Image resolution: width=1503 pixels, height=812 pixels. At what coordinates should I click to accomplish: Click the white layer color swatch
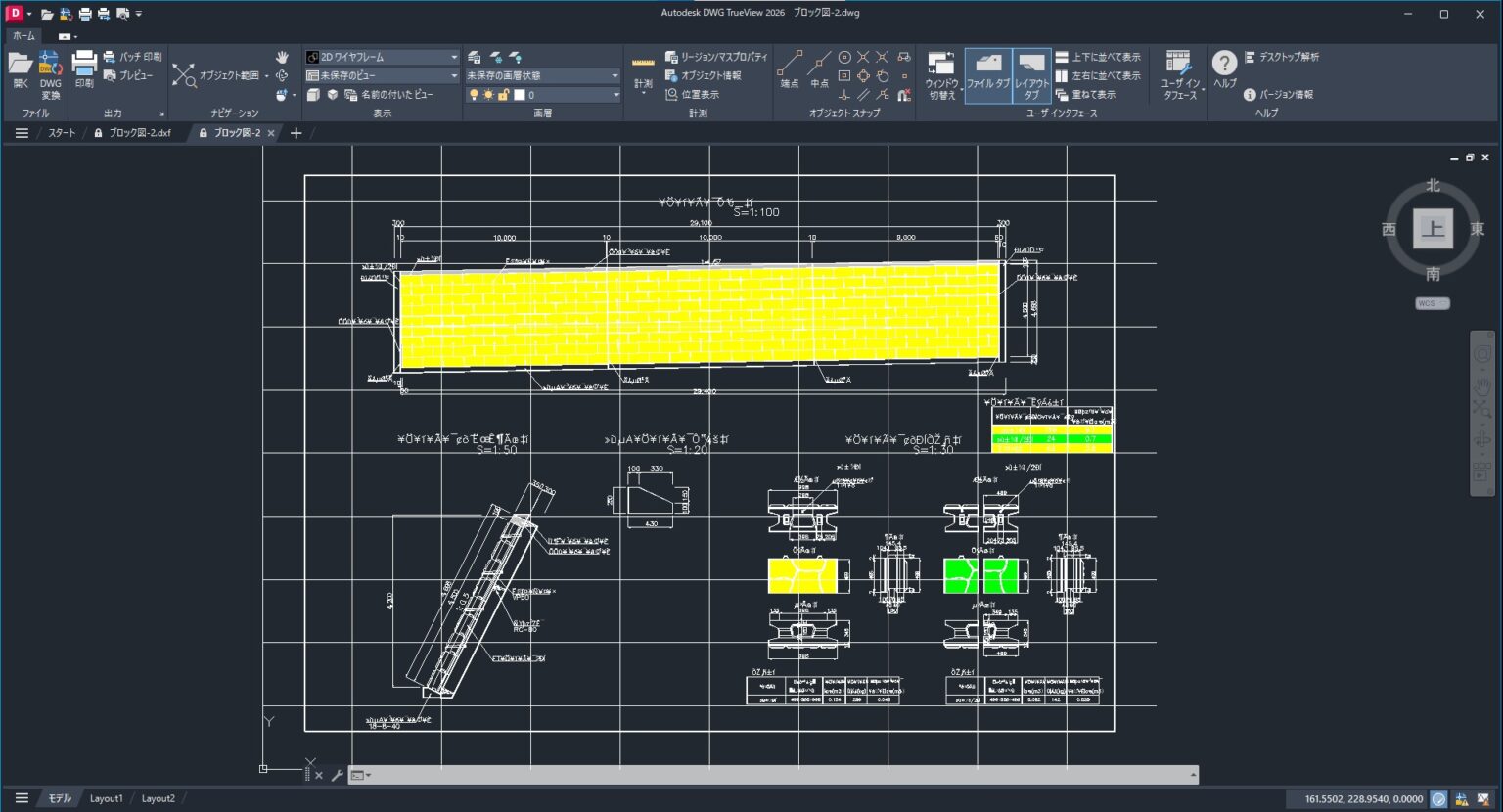click(x=520, y=95)
